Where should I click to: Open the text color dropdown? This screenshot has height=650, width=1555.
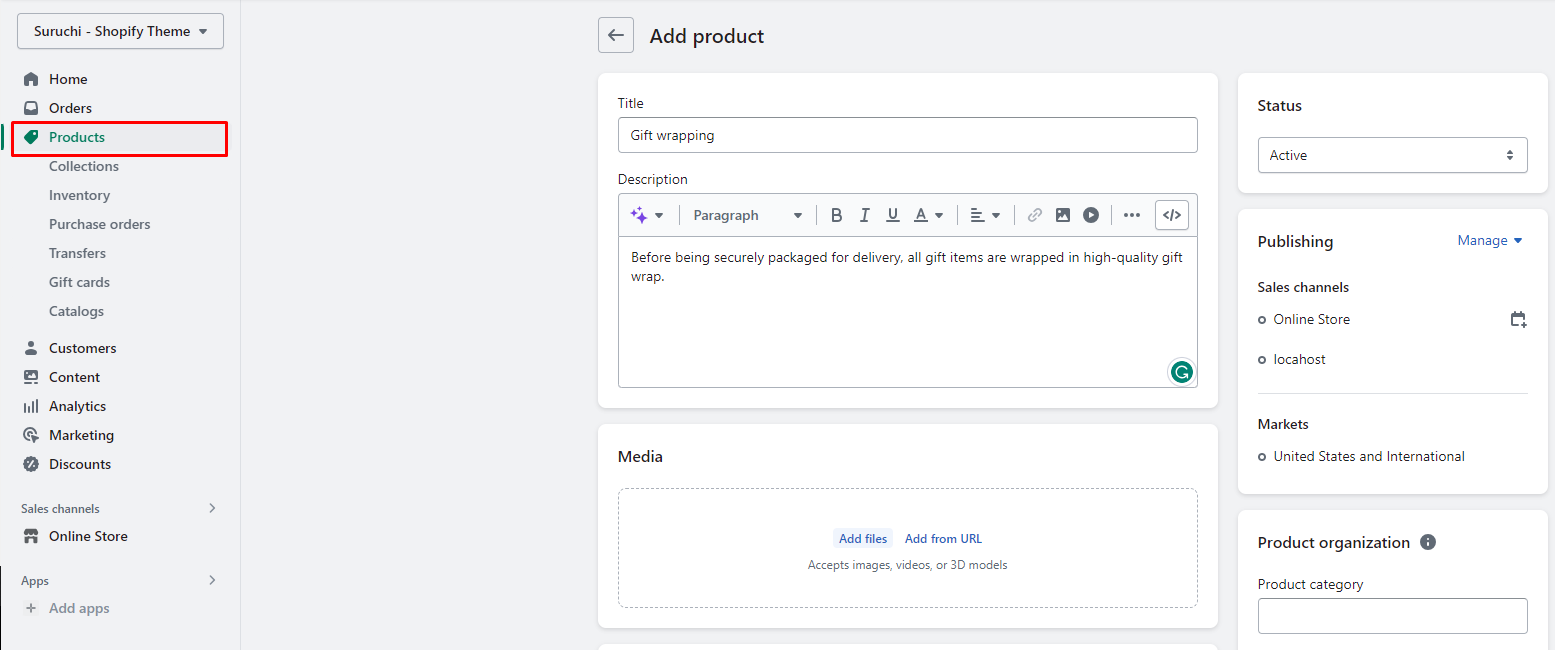(928, 215)
